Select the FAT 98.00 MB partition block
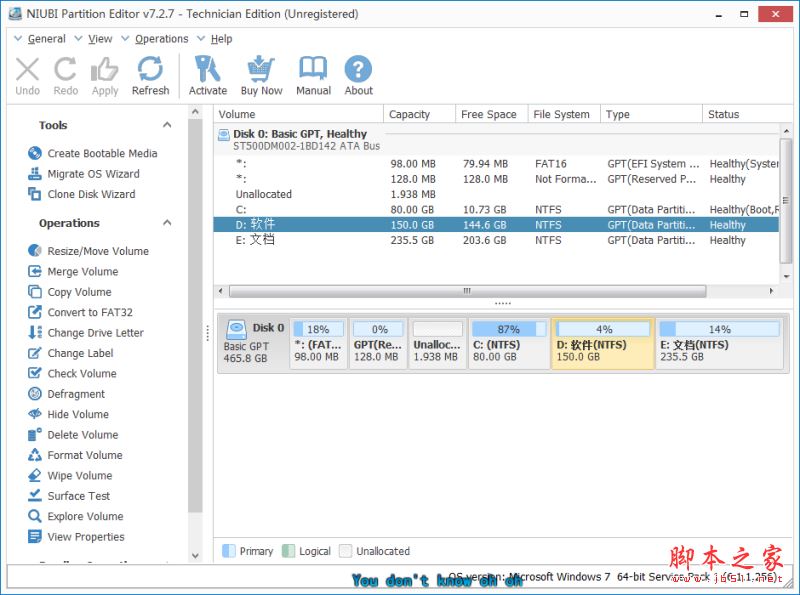 pos(318,343)
